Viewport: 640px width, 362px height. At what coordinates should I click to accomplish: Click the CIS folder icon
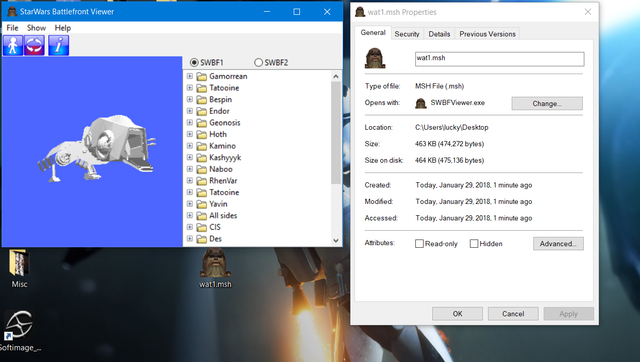pyautogui.click(x=201, y=227)
